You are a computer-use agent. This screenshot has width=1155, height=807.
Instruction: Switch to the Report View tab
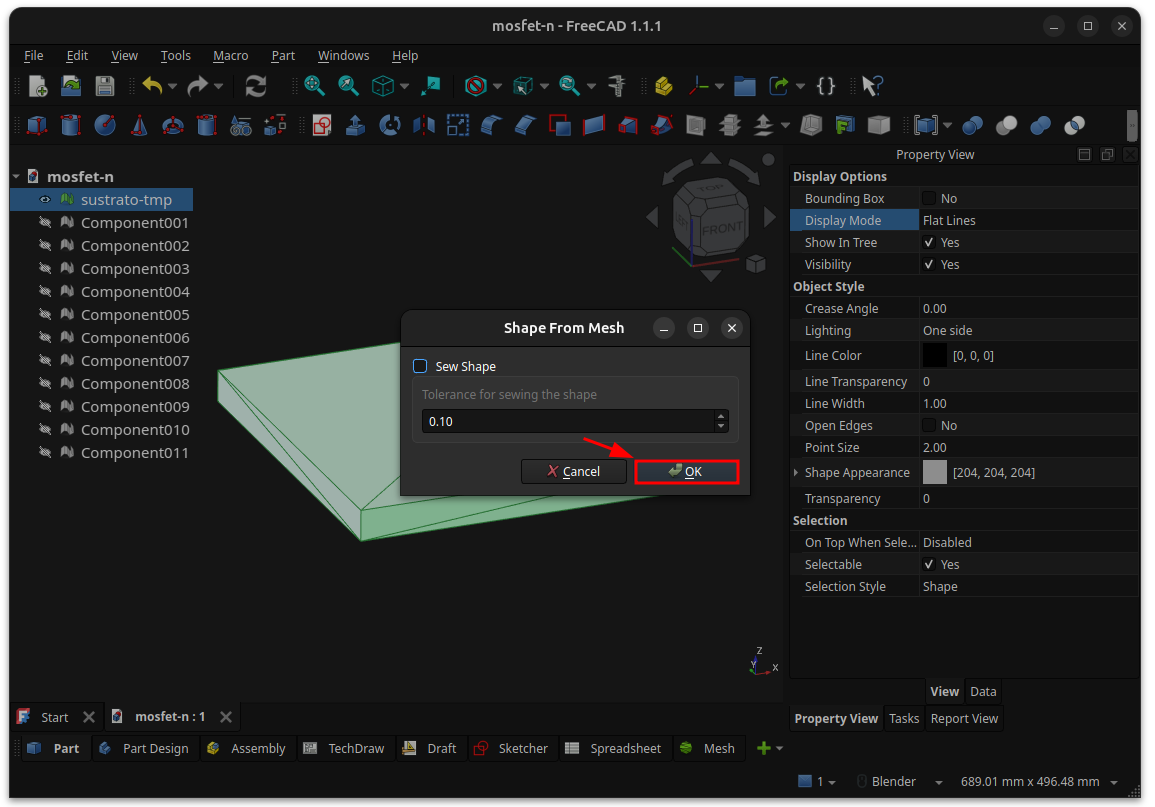tap(964, 719)
